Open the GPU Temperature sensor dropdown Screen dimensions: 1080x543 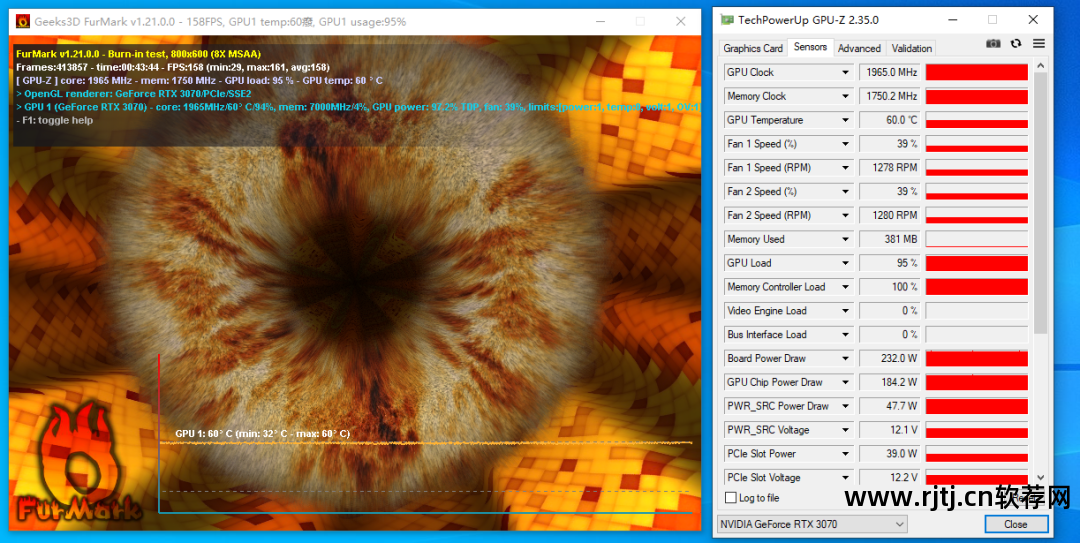[845, 120]
